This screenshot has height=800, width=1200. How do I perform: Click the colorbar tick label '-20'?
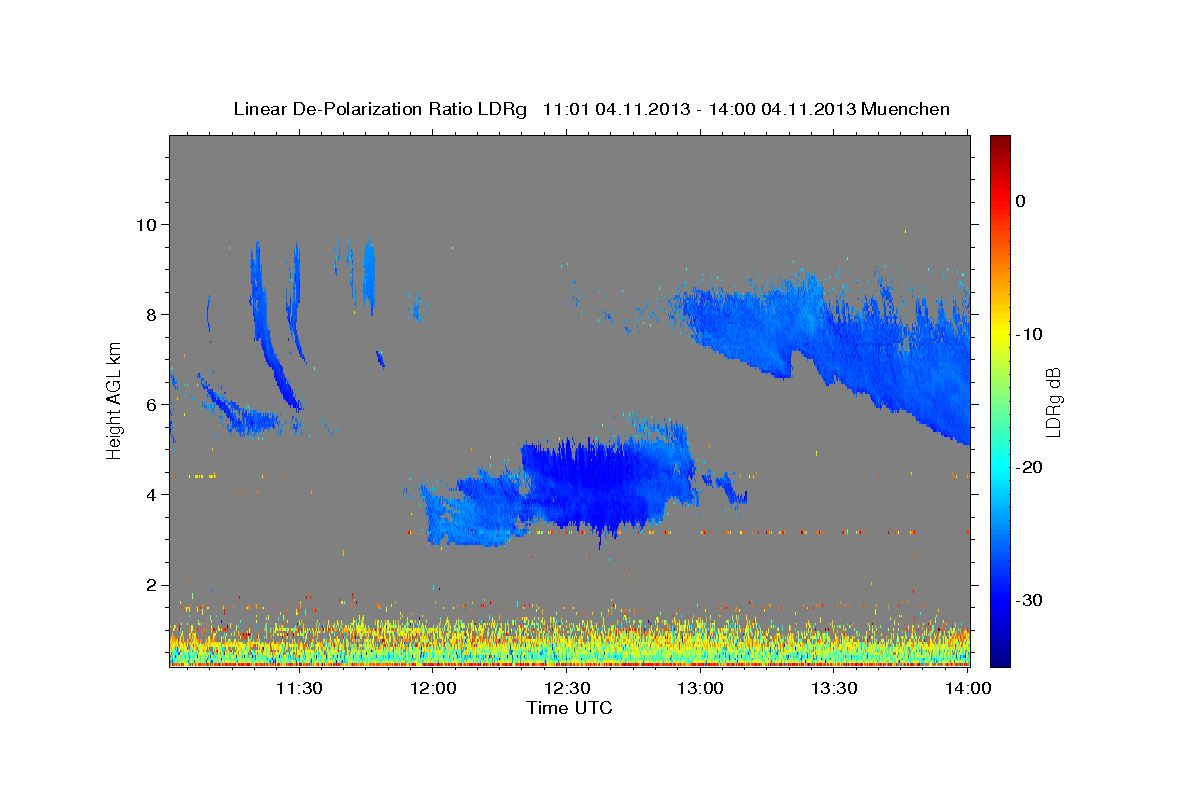(x=1029, y=467)
